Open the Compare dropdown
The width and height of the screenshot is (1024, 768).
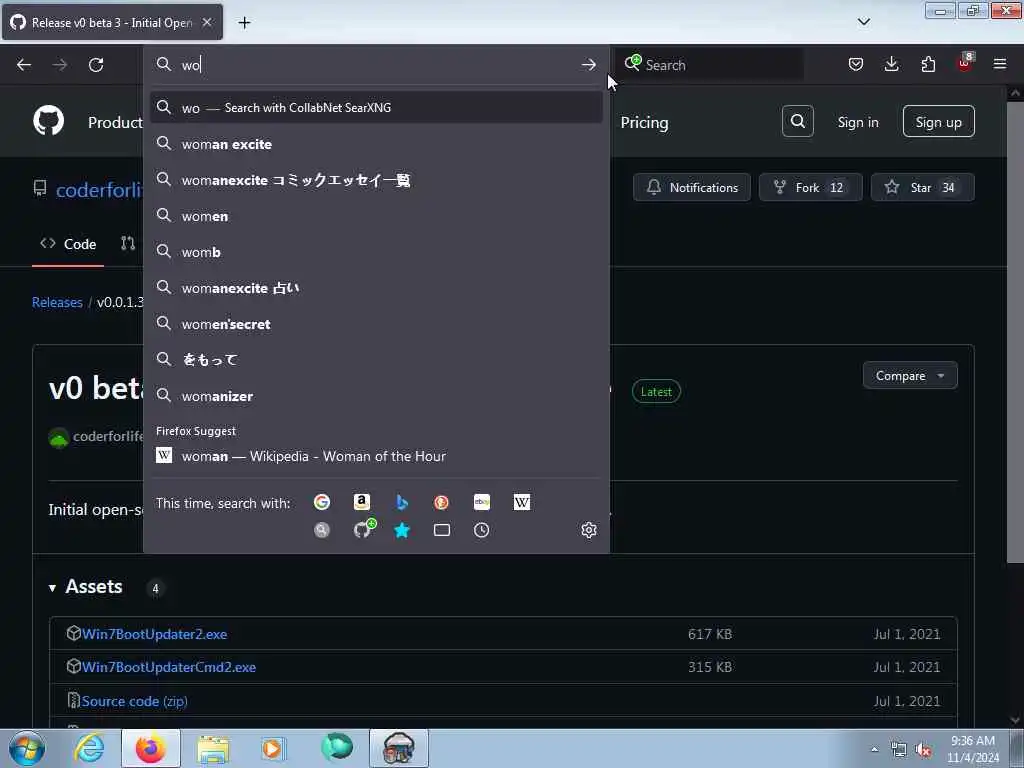pos(910,376)
